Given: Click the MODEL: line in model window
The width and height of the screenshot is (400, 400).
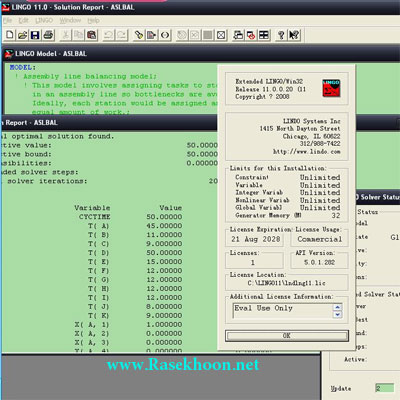Looking at the screenshot, I should point(22,68).
